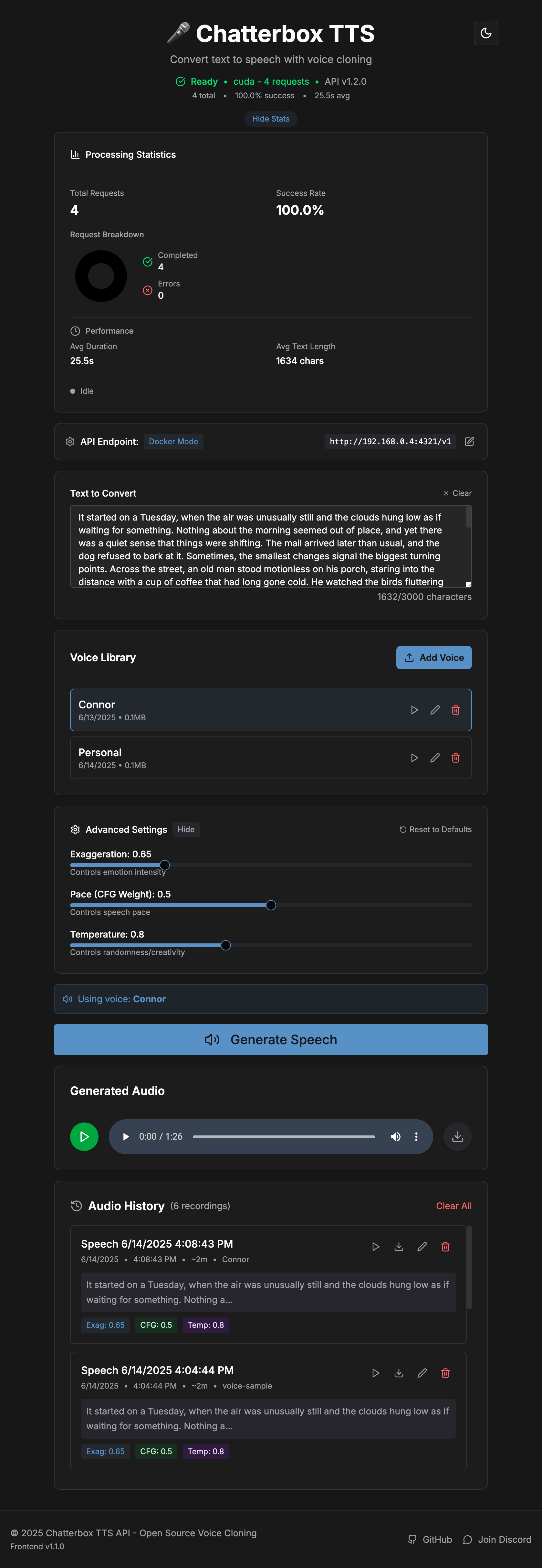Open audio player more options menu
This screenshot has height=1568, width=542.
tap(416, 1136)
